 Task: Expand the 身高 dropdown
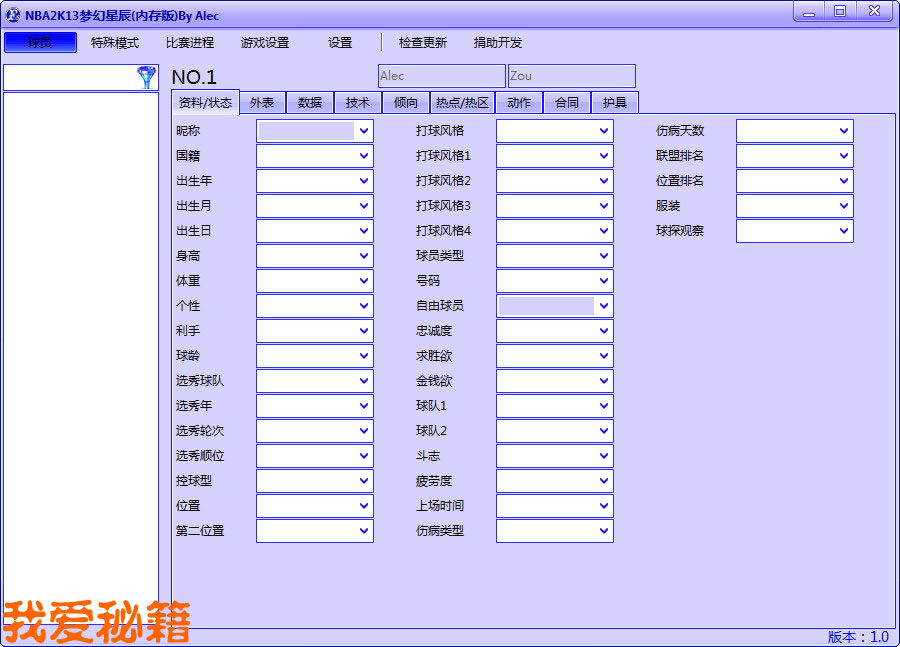pos(364,256)
